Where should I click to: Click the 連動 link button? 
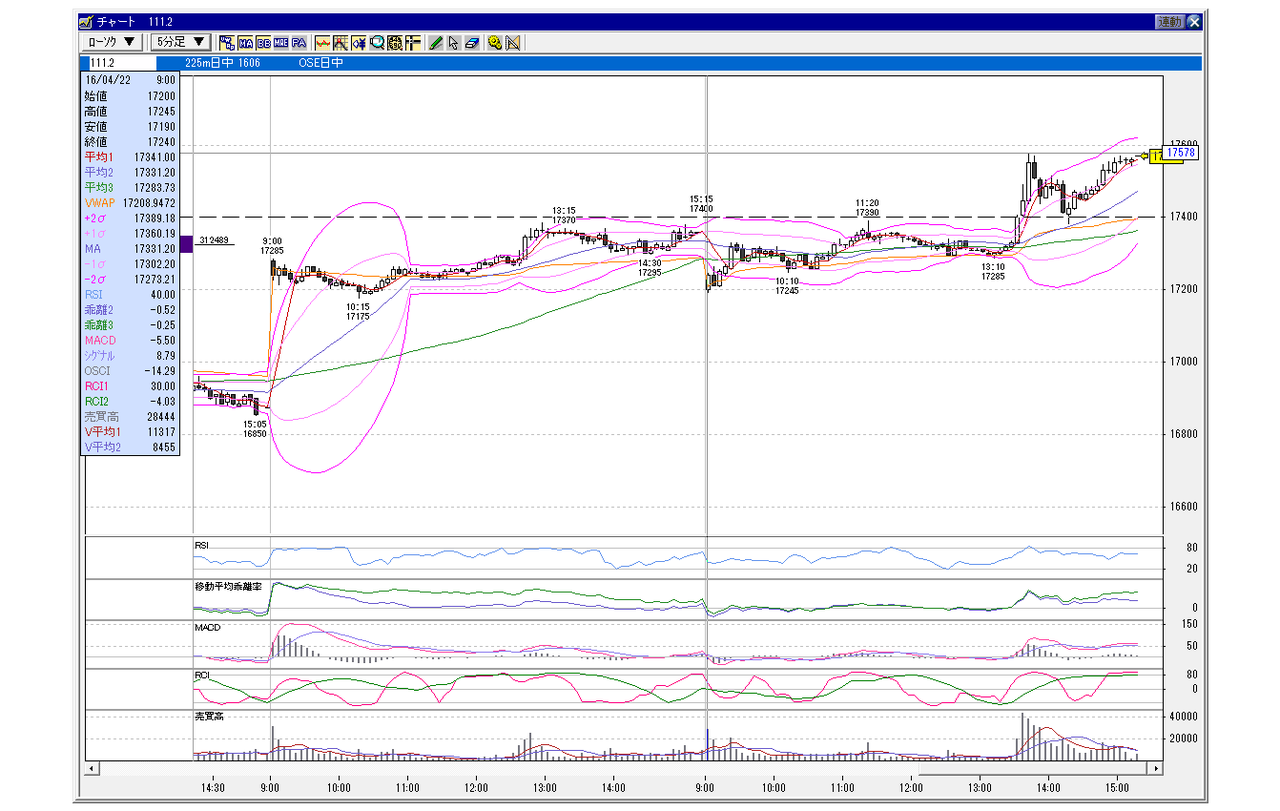click(1169, 21)
